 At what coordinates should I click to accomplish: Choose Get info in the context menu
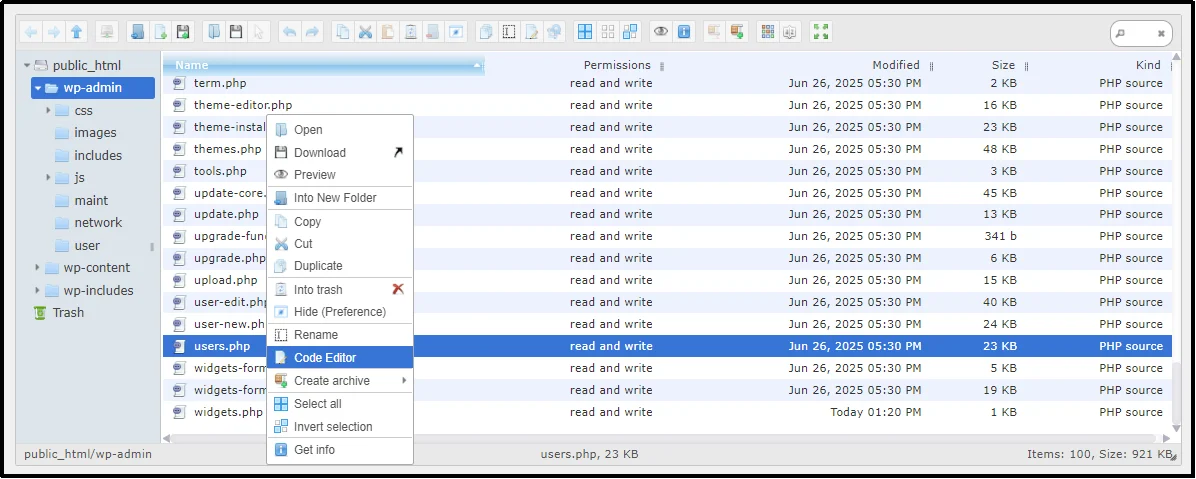click(340, 450)
